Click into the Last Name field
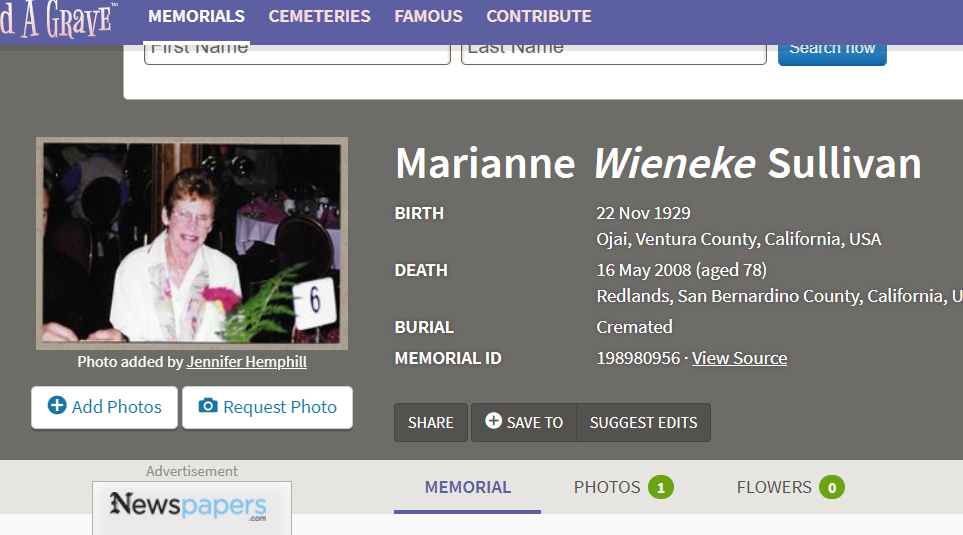This screenshot has width=963, height=535. (614, 54)
